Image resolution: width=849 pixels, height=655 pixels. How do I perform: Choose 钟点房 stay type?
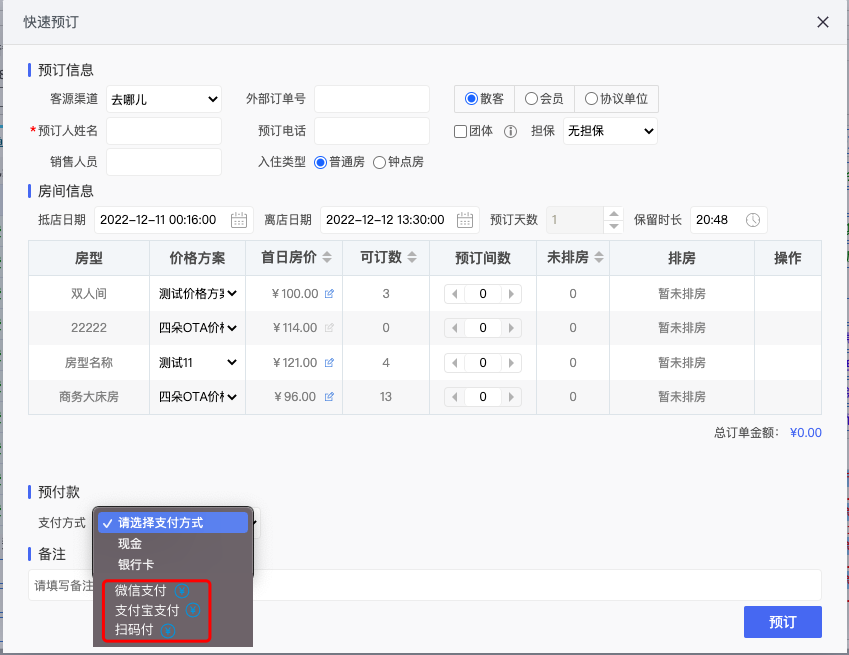click(x=380, y=162)
